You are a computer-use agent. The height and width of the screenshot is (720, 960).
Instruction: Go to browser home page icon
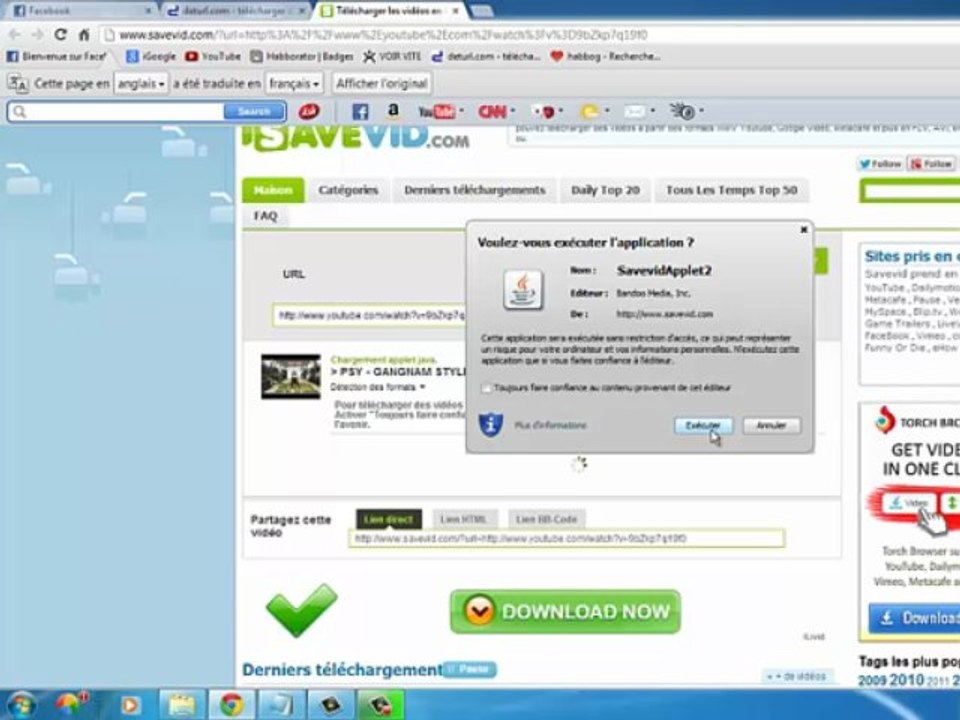(84, 35)
